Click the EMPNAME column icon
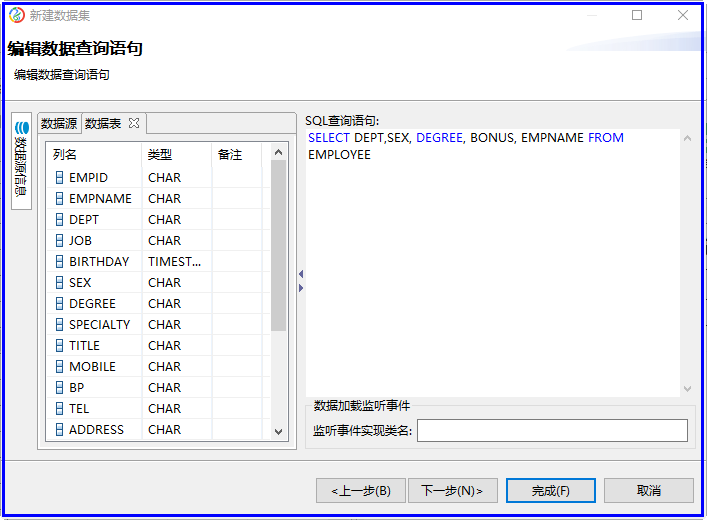This screenshot has width=707, height=520. tap(59, 199)
